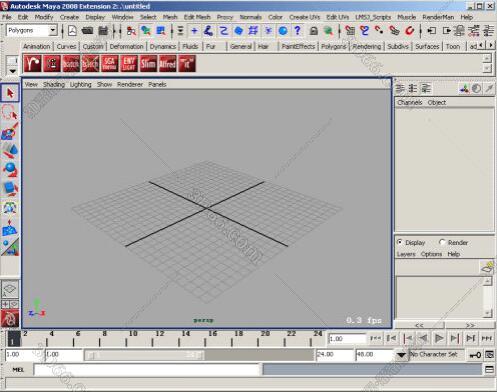Click the Show Manipulator tool
497x392 pixels.
pyautogui.click(x=10, y=247)
